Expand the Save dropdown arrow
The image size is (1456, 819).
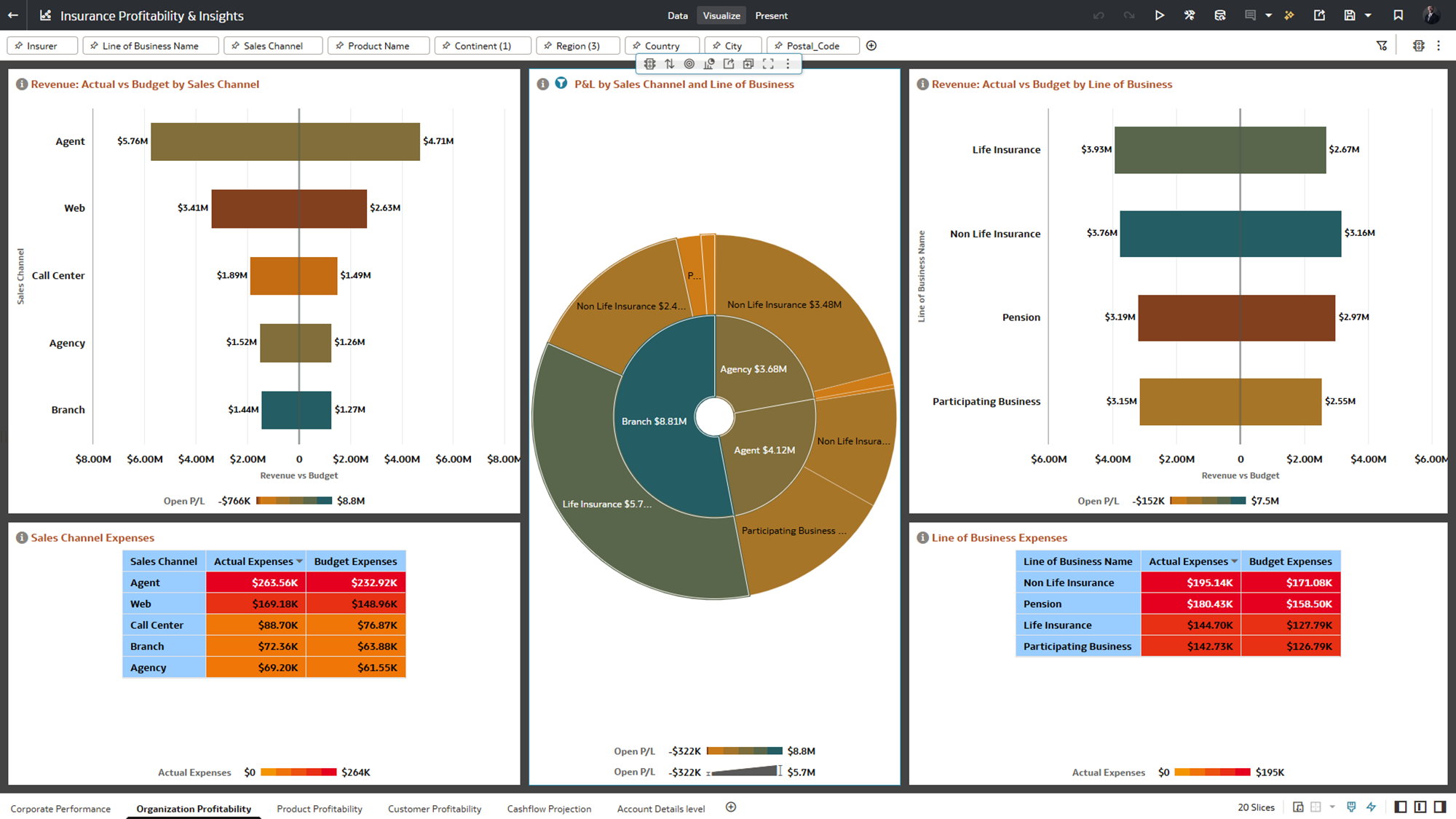pyautogui.click(x=1368, y=15)
